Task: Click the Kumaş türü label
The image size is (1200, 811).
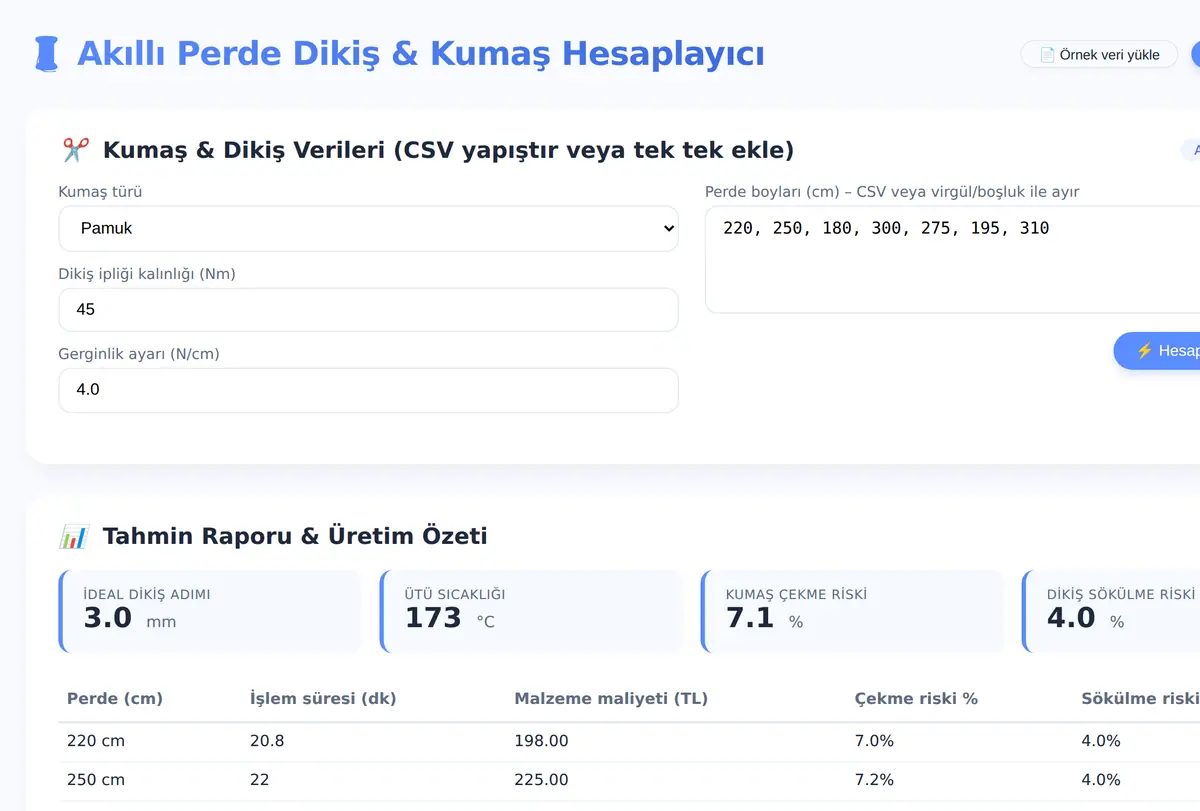Action: pos(100,192)
